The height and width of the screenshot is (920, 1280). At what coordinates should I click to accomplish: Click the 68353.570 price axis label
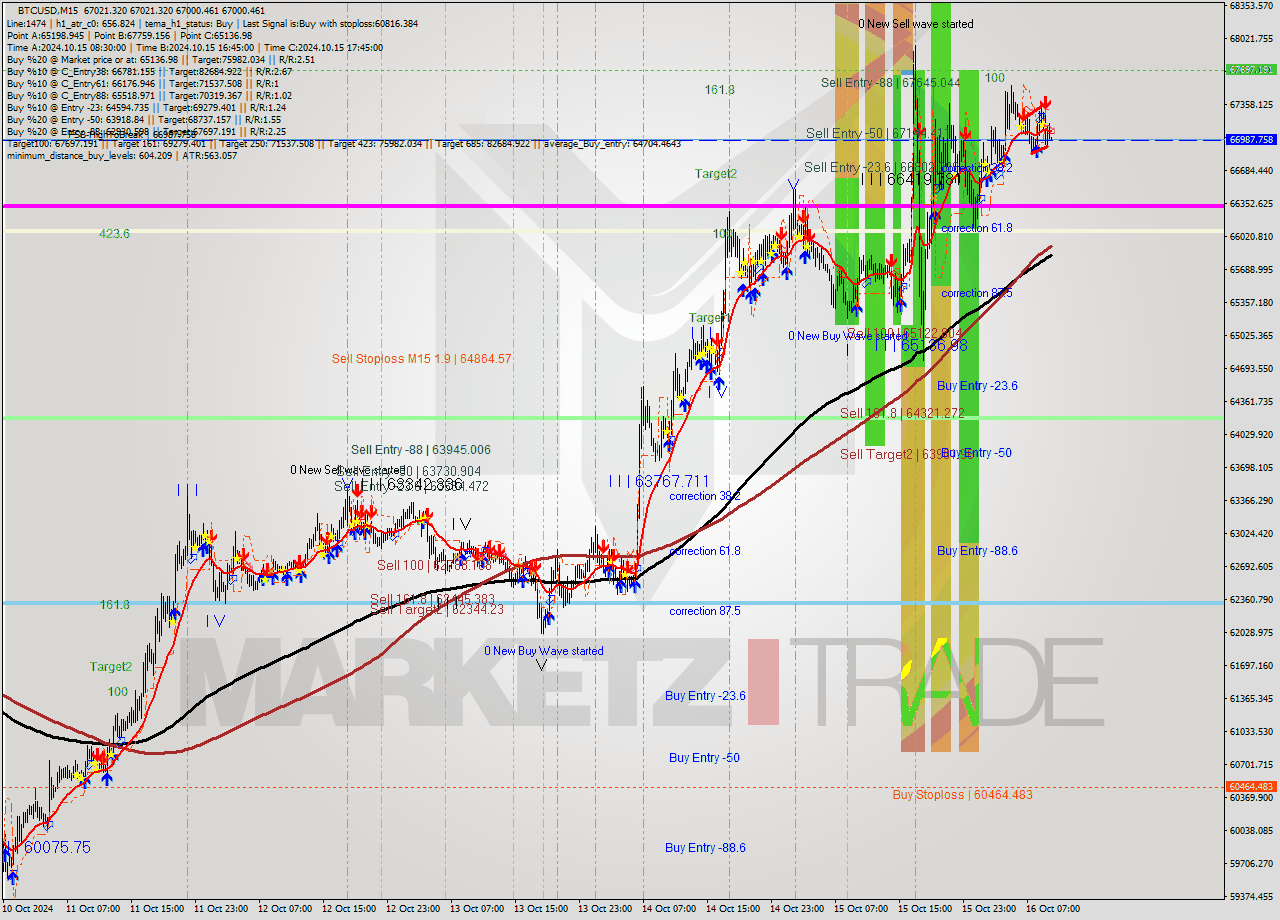tap(1251, 6)
